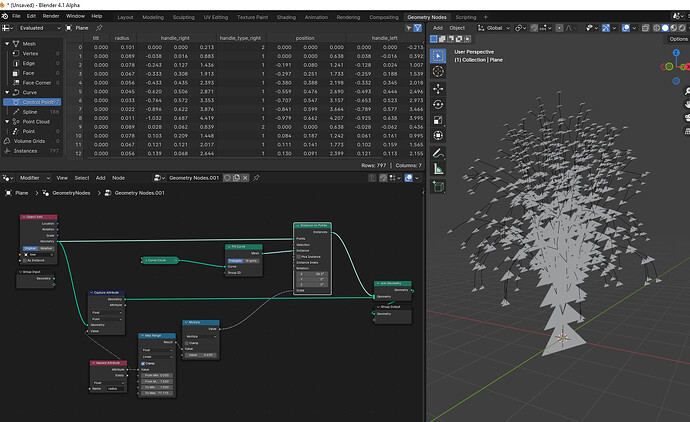Select the Select Box tool in viewport
Image resolution: width=690 pixels, height=422 pixels.
(x=438, y=55)
